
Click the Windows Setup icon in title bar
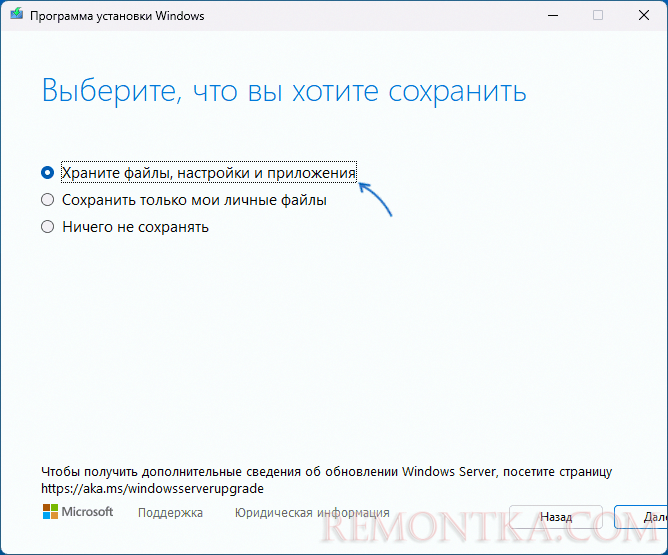(17, 14)
